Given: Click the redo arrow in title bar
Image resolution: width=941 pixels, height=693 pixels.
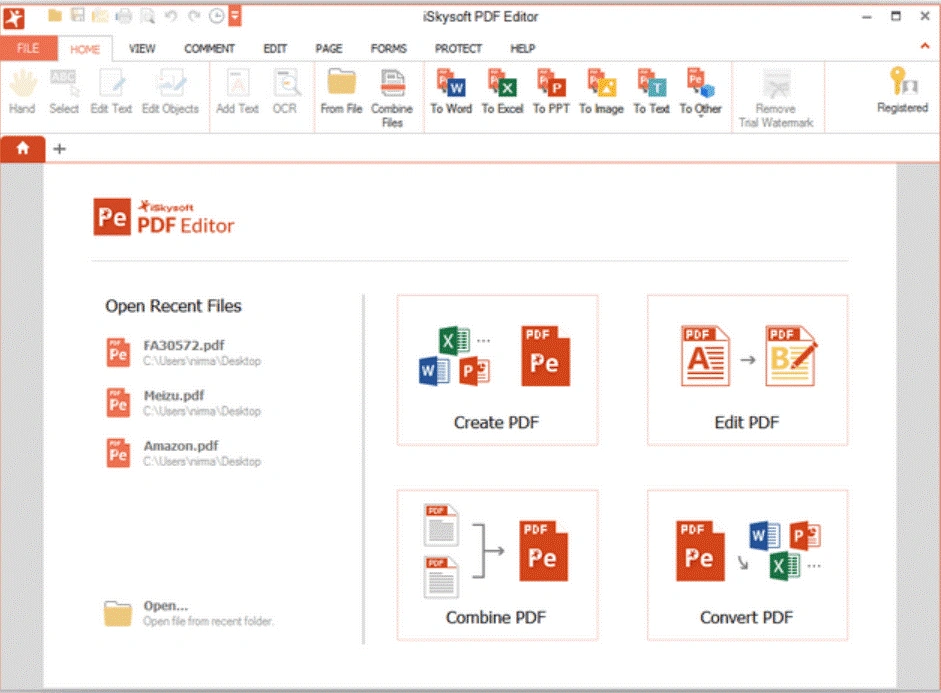Looking at the screenshot, I should pos(194,16).
